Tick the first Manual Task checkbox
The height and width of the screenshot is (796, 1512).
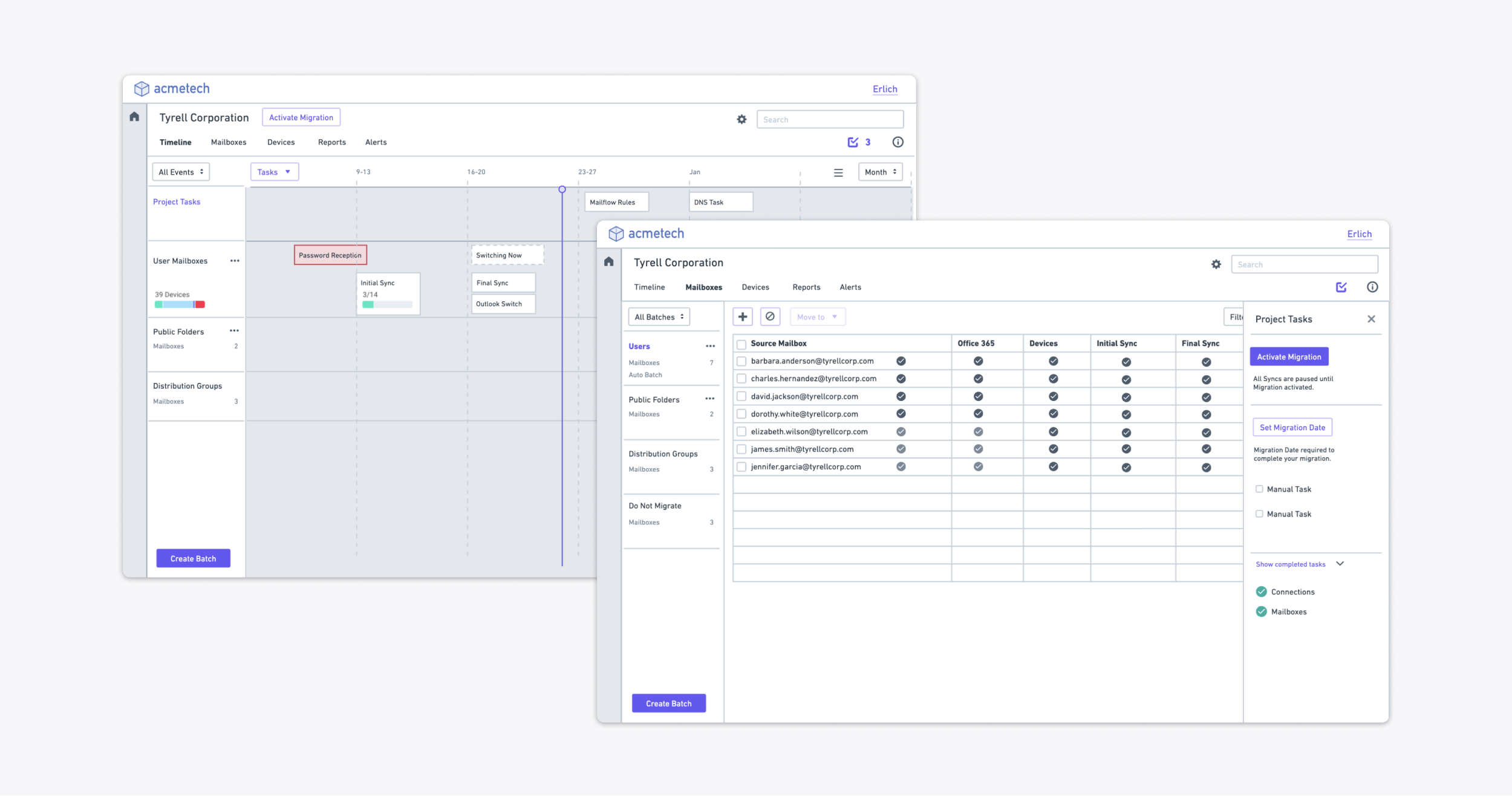coord(1259,489)
